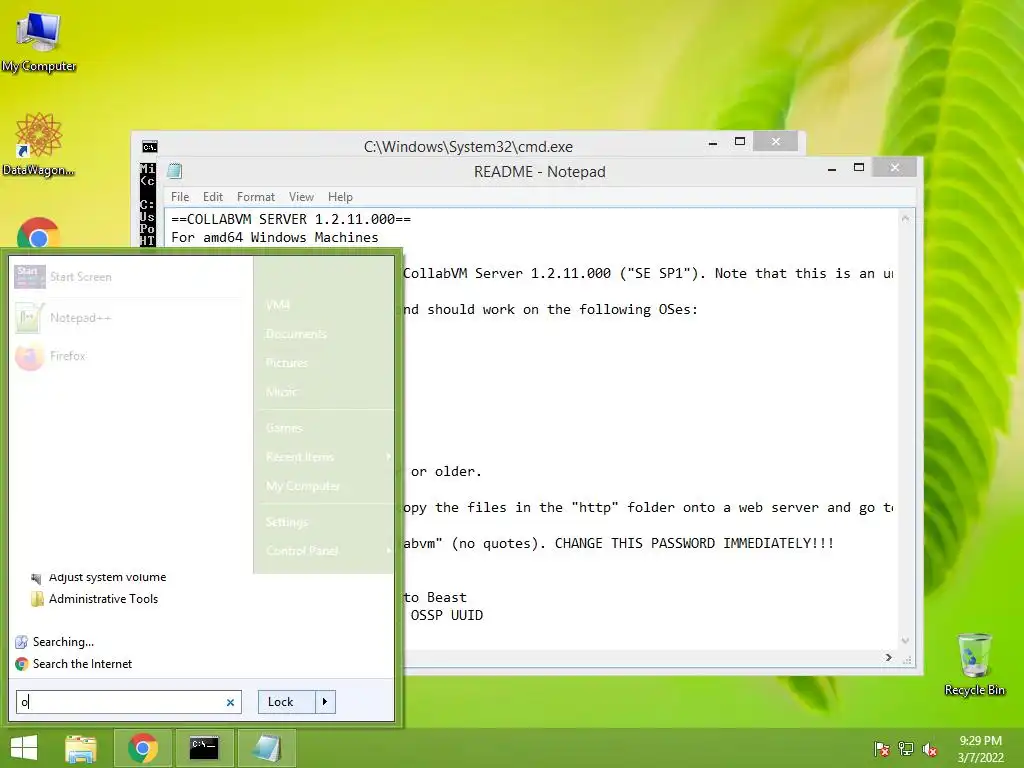
Task: Open Google Chrome desktop icon
Action: 39,233
